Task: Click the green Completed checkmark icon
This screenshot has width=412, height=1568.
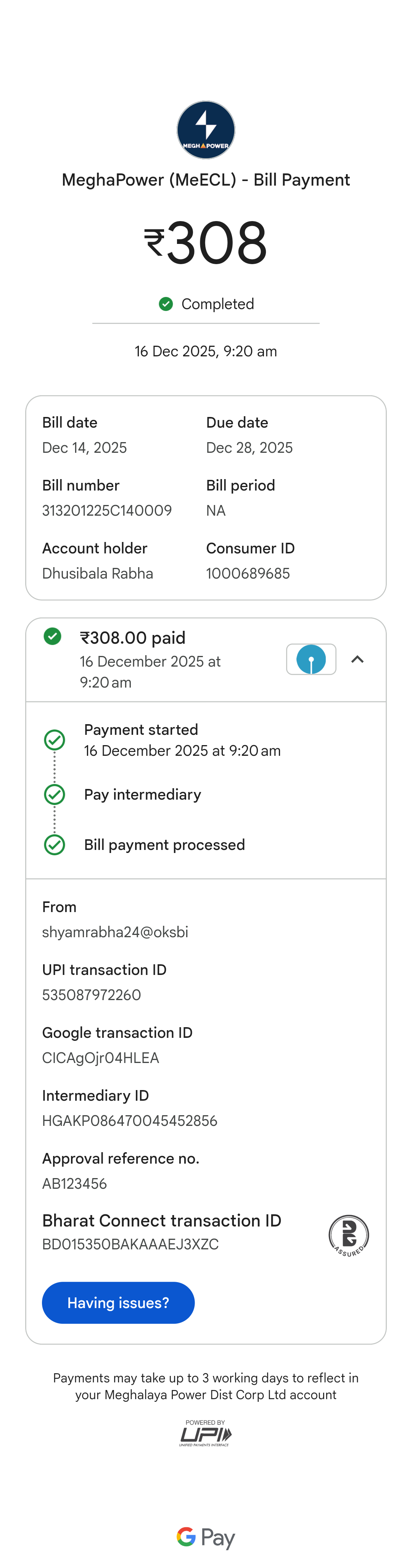Action: pos(166,304)
